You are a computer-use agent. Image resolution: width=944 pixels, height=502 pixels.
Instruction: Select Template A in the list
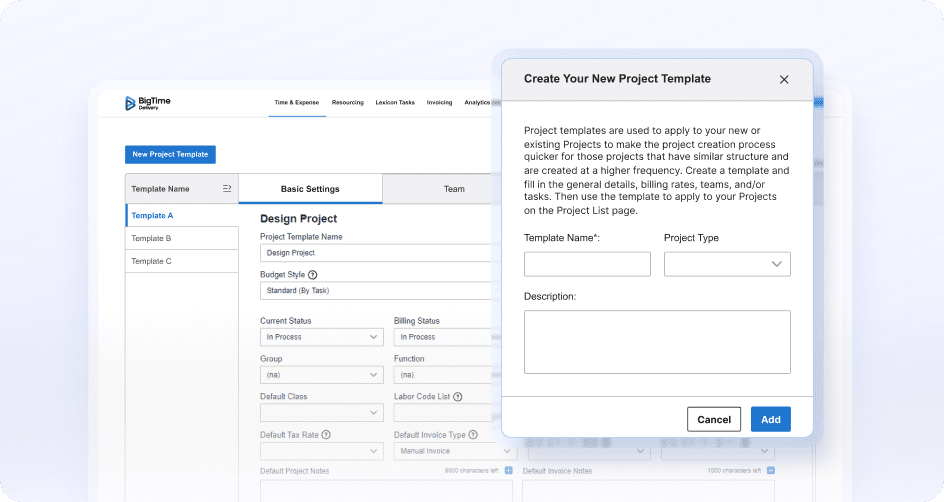(x=182, y=215)
